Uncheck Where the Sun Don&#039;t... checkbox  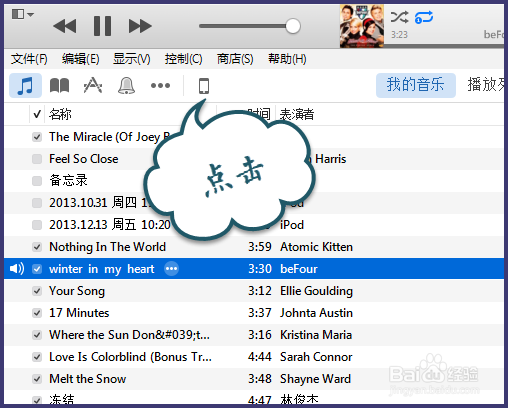pos(37,335)
